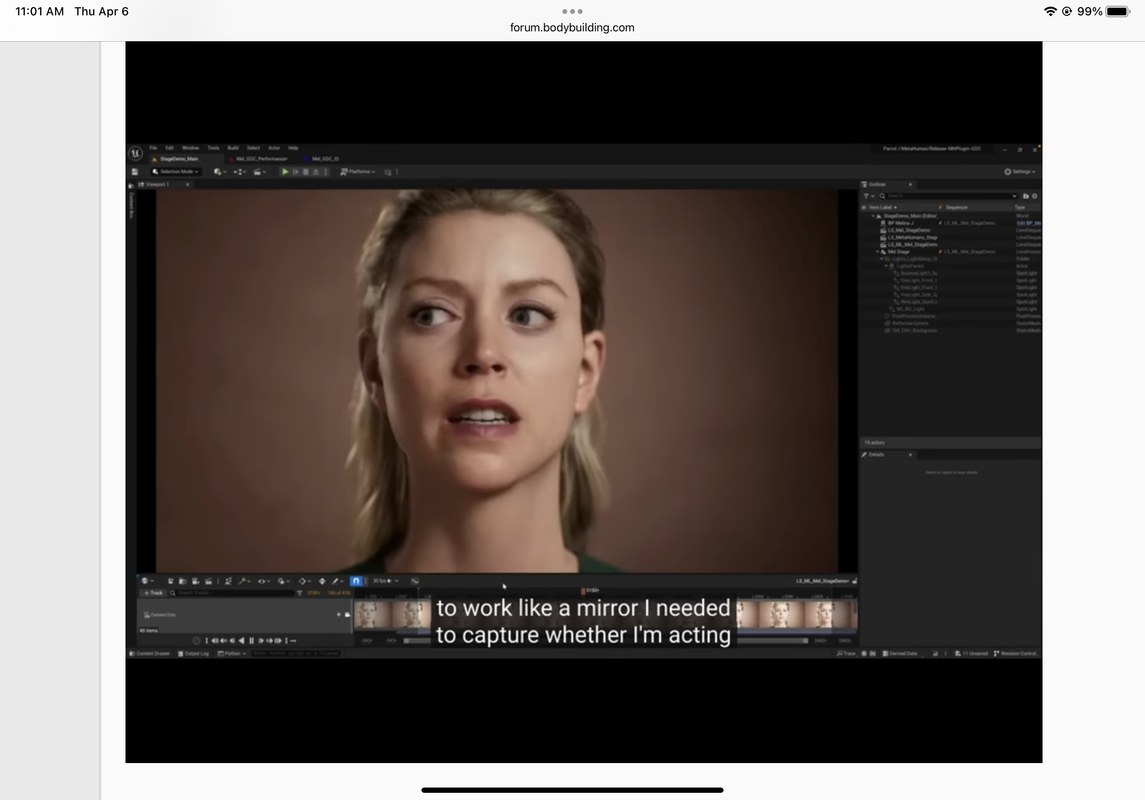Click the Sequencer record circle button
The image size is (1145, 800).
click(196, 641)
